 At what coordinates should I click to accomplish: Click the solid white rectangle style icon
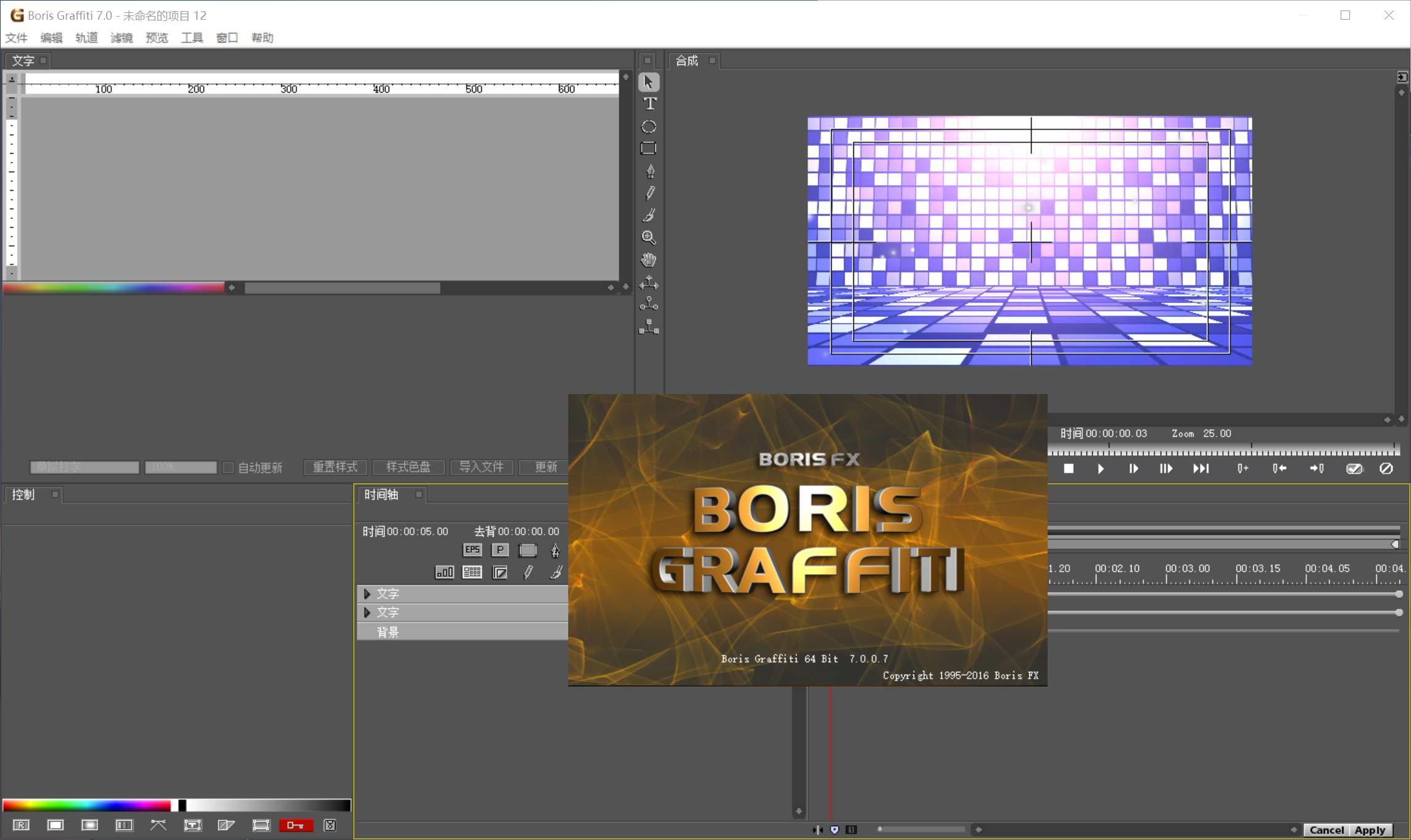tap(56, 825)
